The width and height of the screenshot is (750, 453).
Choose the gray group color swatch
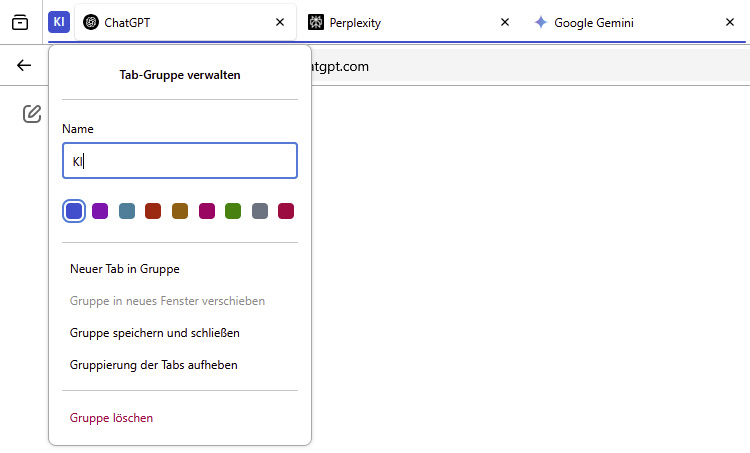[260, 211]
